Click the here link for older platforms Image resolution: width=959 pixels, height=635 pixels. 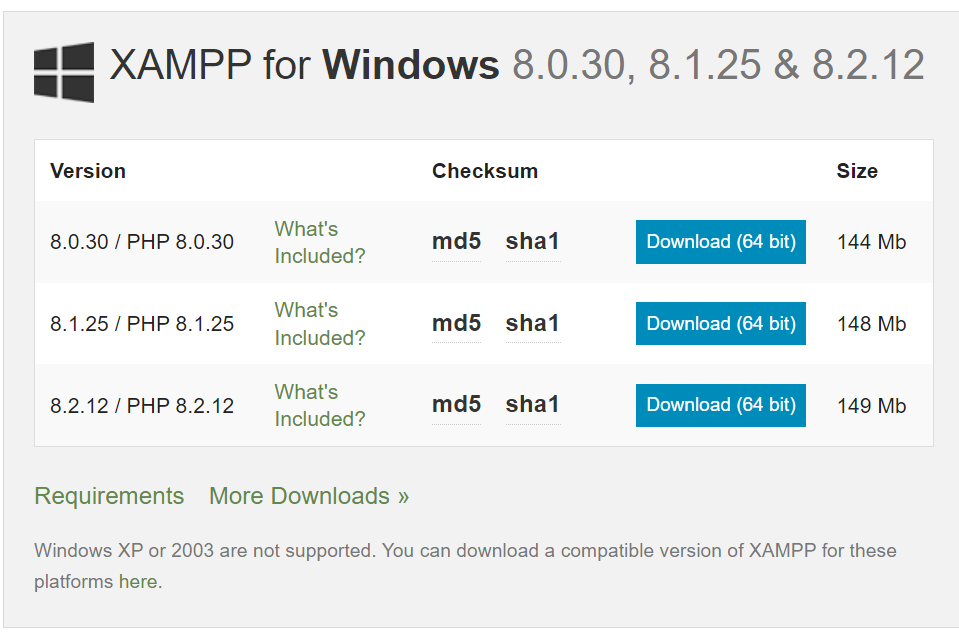tap(138, 581)
